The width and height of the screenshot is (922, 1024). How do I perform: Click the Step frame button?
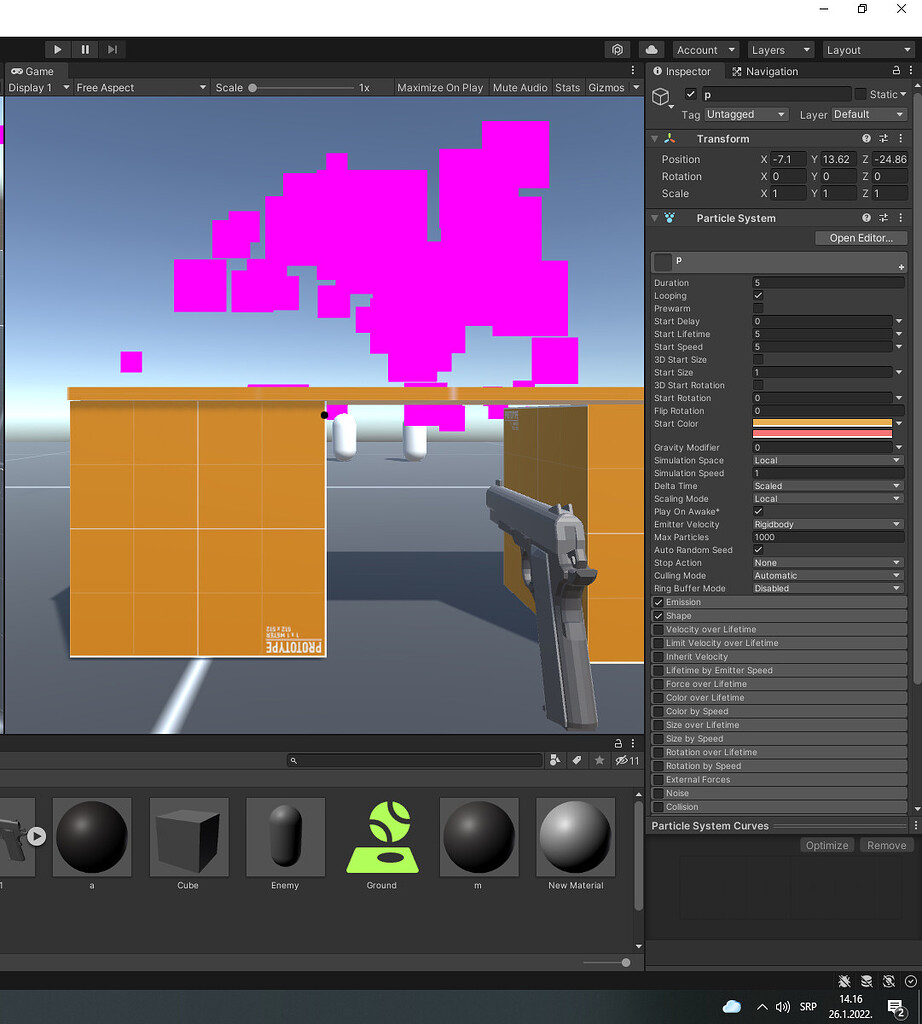[x=111, y=49]
